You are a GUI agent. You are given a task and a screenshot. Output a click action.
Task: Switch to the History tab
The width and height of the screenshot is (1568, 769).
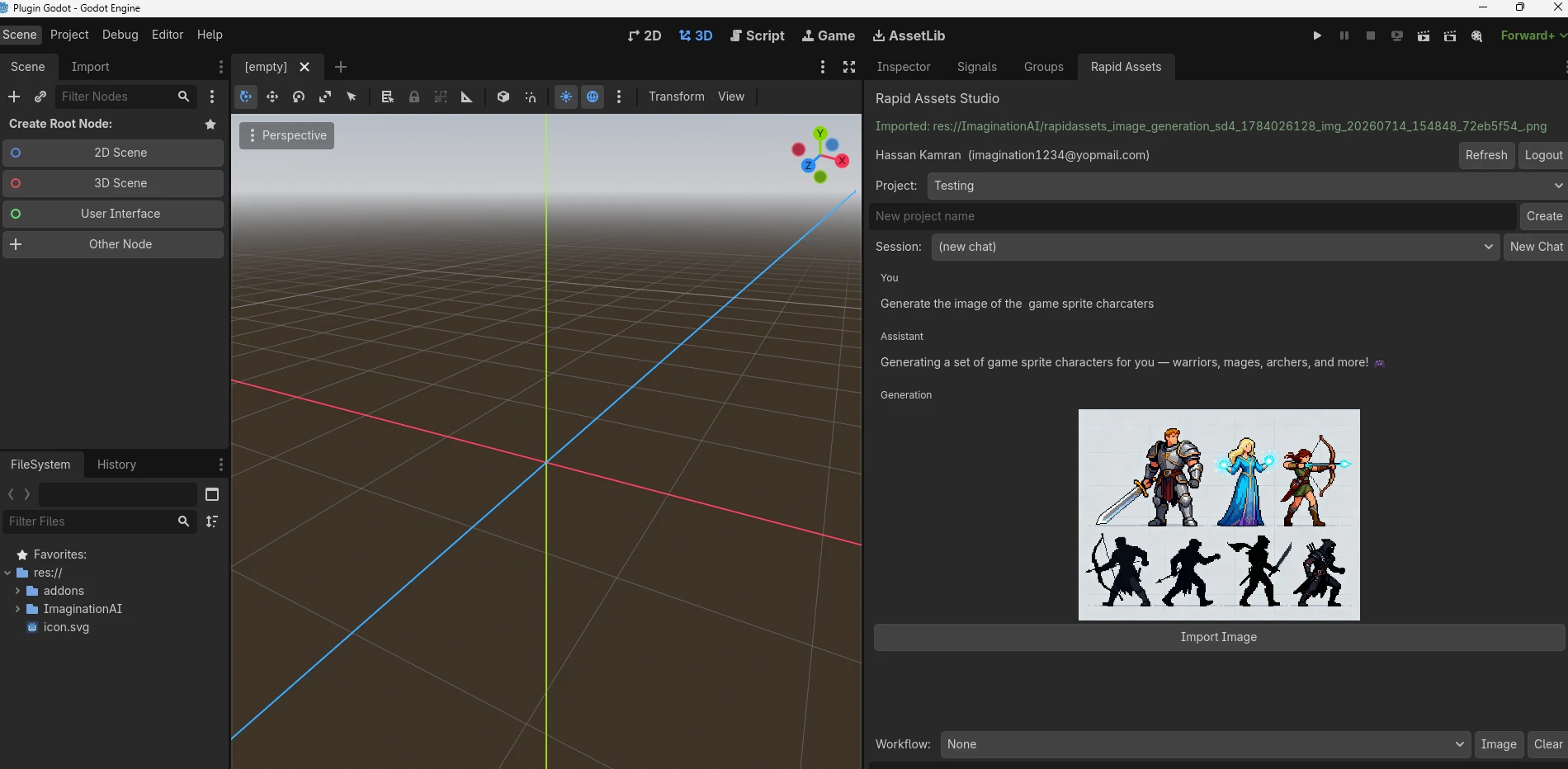tap(116, 465)
